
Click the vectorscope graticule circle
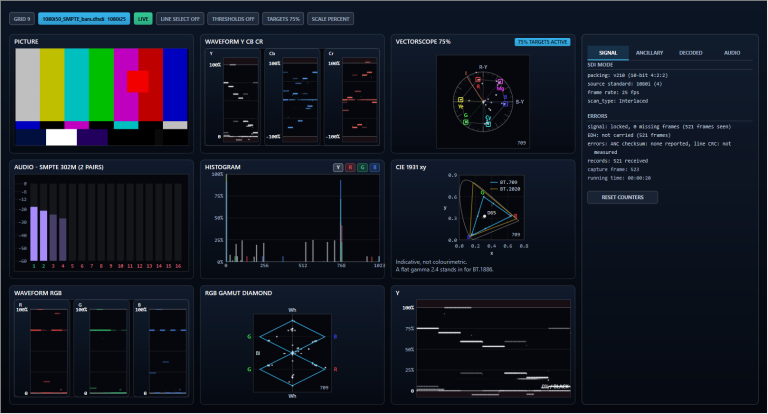483,101
